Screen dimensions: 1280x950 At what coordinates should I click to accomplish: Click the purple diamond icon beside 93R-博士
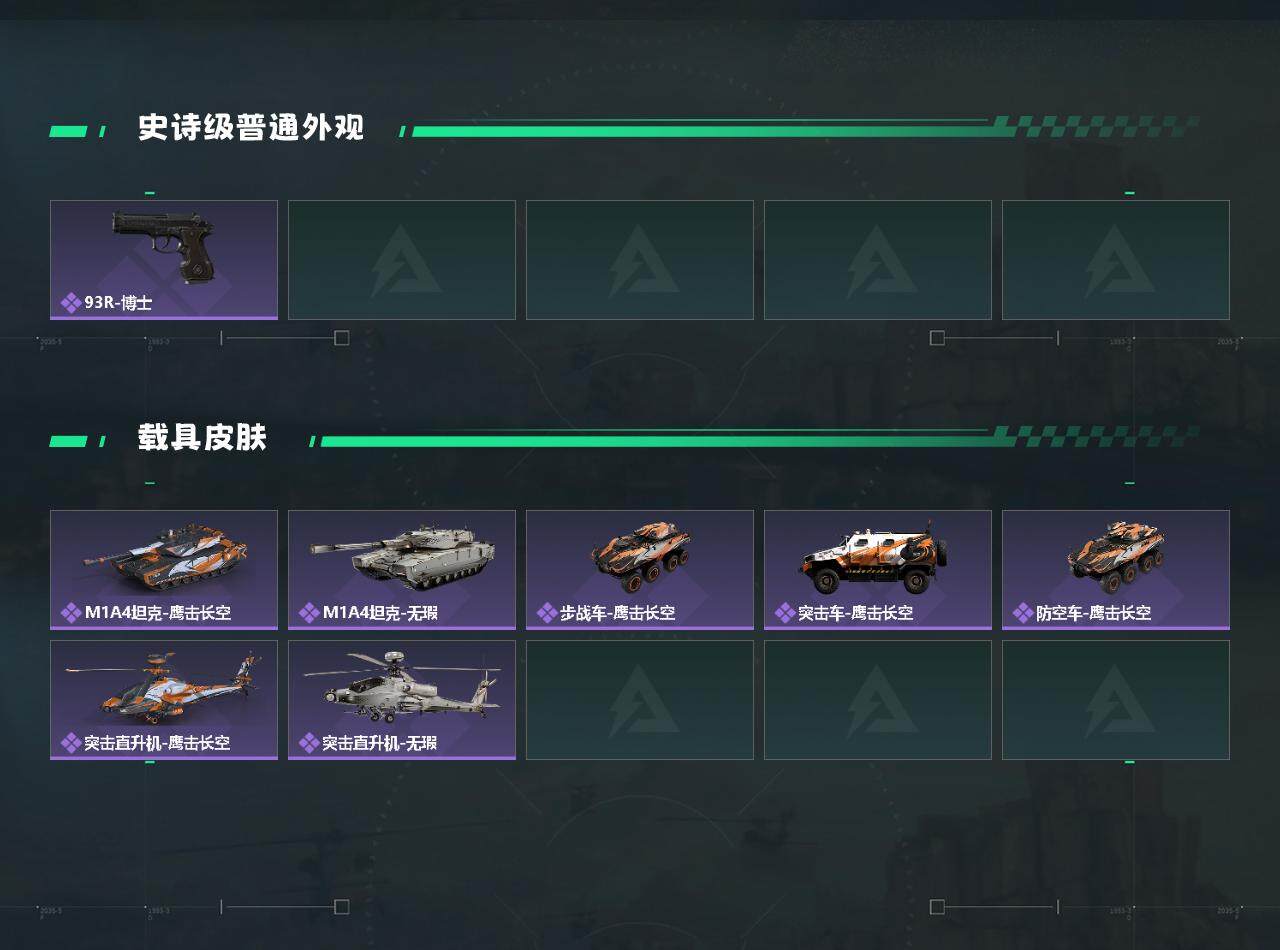point(71,302)
